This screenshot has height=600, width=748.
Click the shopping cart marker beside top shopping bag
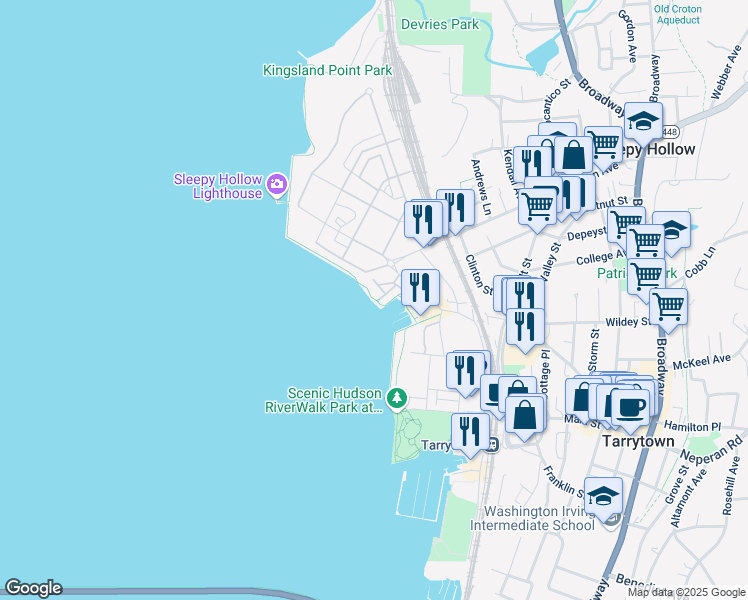click(x=605, y=145)
